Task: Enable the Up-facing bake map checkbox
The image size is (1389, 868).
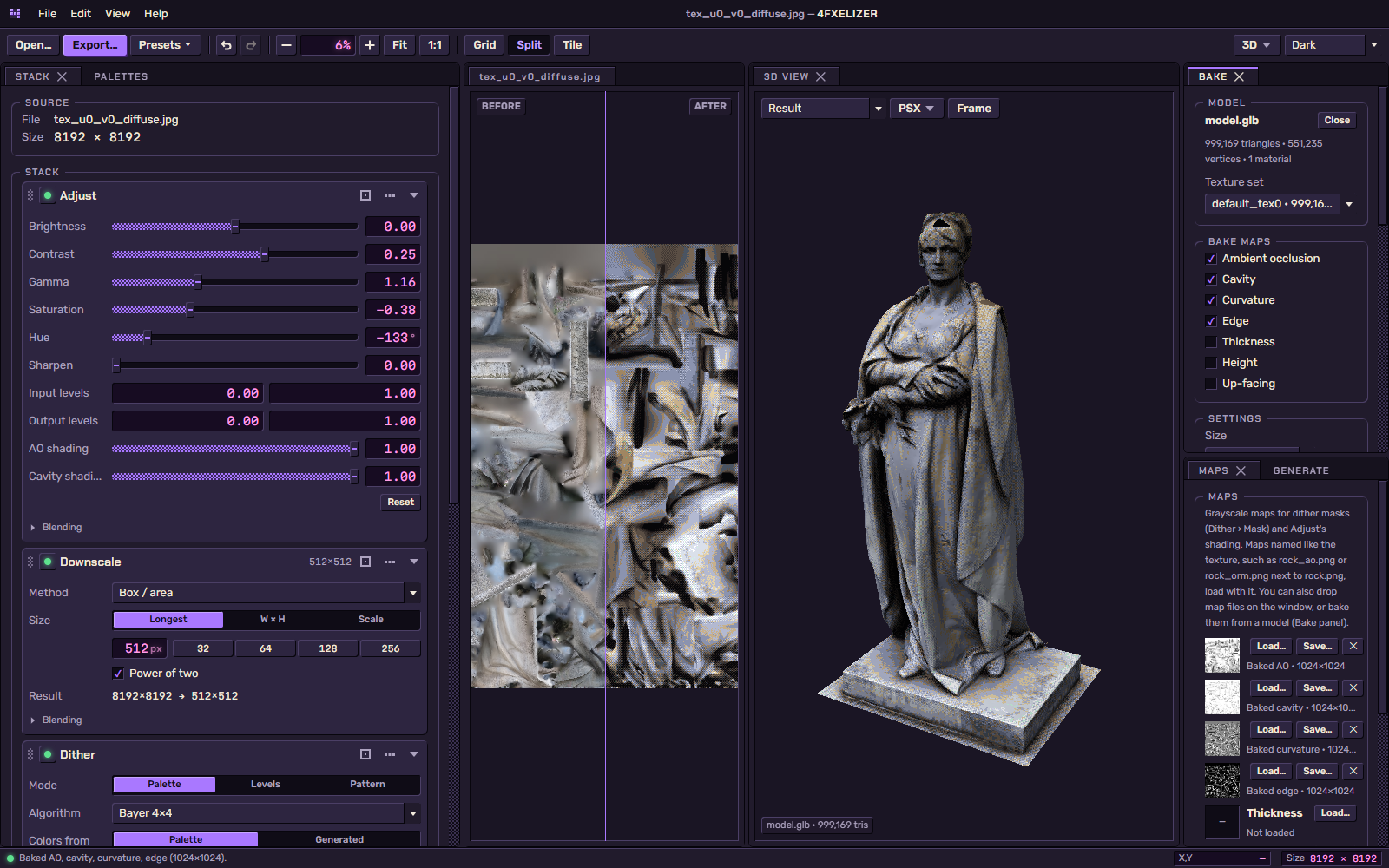Action: click(1211, 384)
